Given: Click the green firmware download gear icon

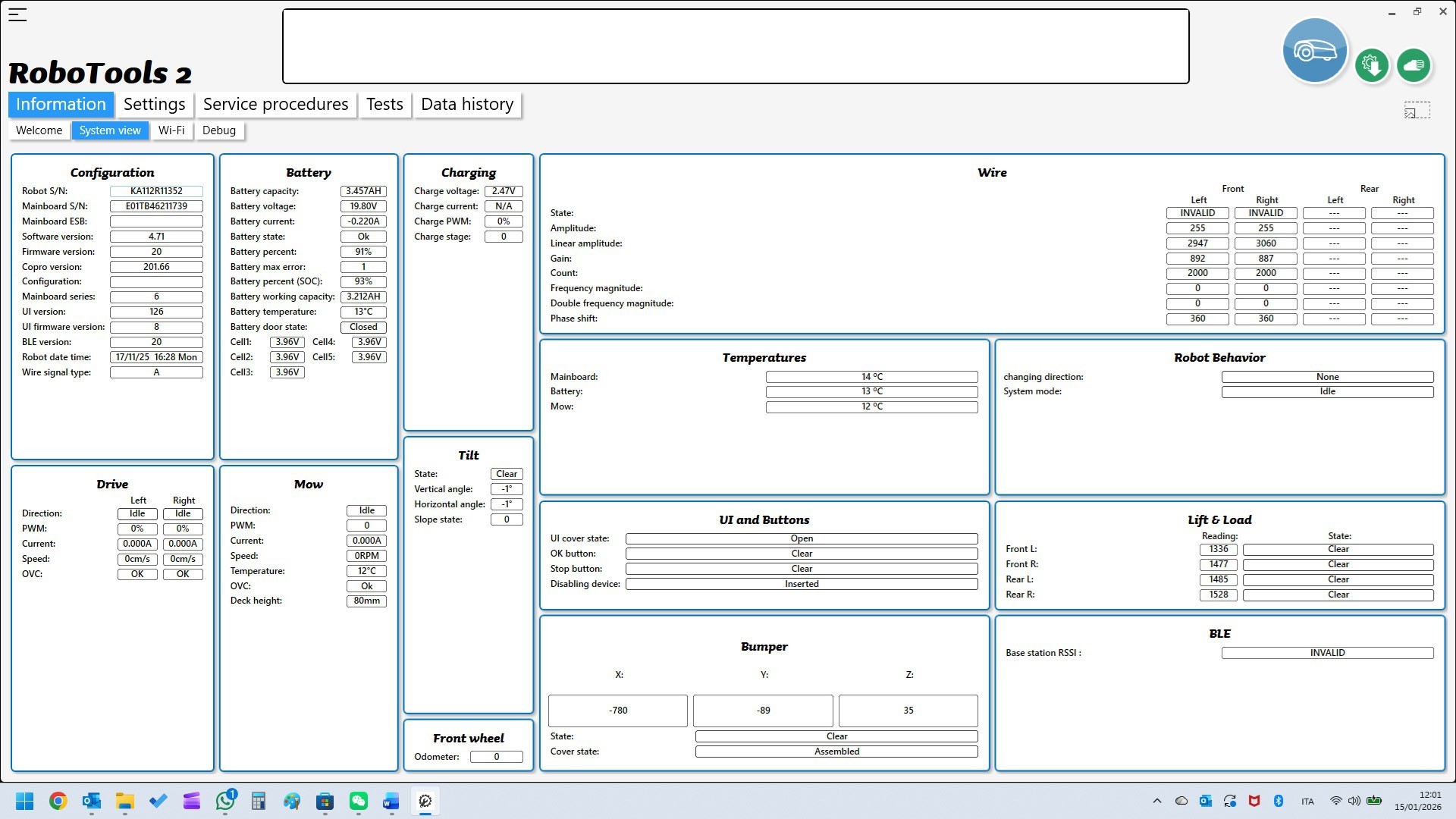Looking at the screenshot, I should point(1372,65).
